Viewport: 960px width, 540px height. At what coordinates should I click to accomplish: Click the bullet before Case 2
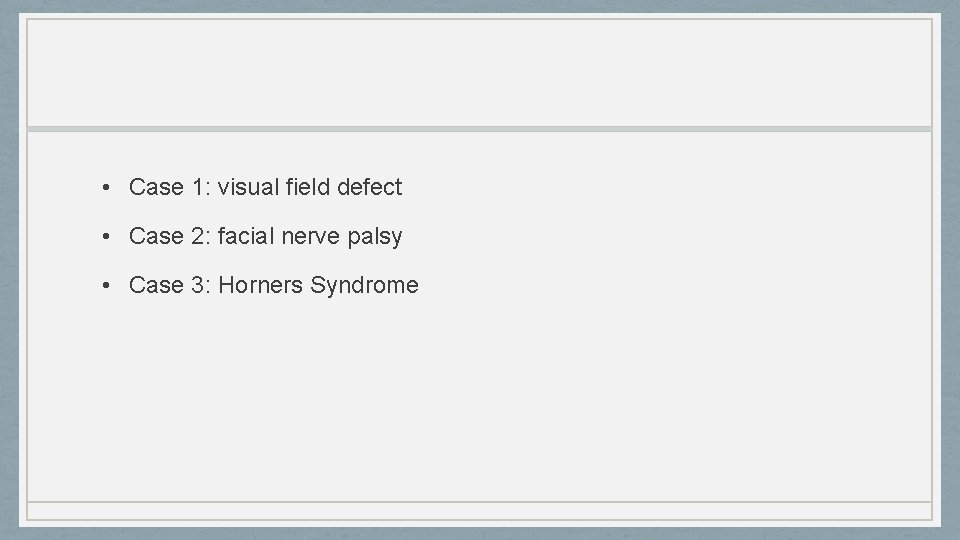point(106,236)
